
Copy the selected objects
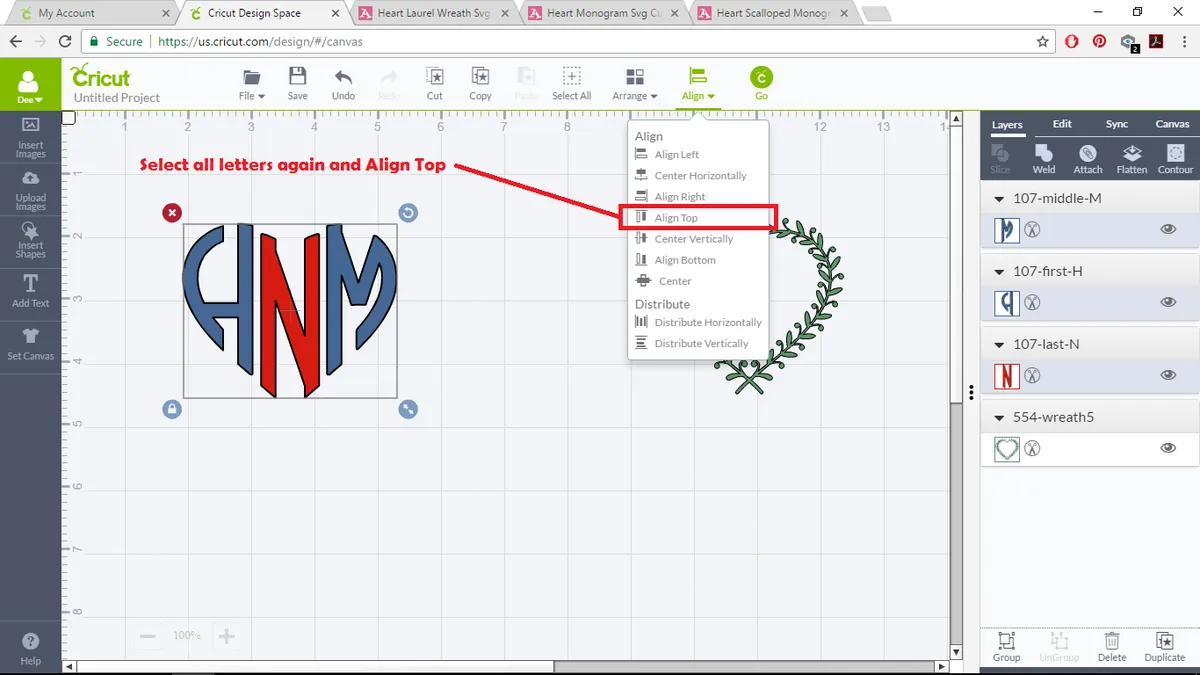tap(480, 84)
